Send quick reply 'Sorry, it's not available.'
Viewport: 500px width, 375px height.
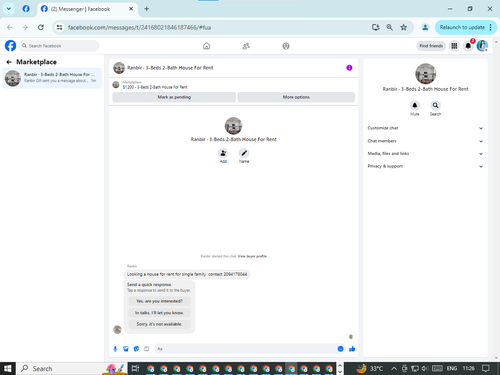pyautogui.click(x=159, y=324)
